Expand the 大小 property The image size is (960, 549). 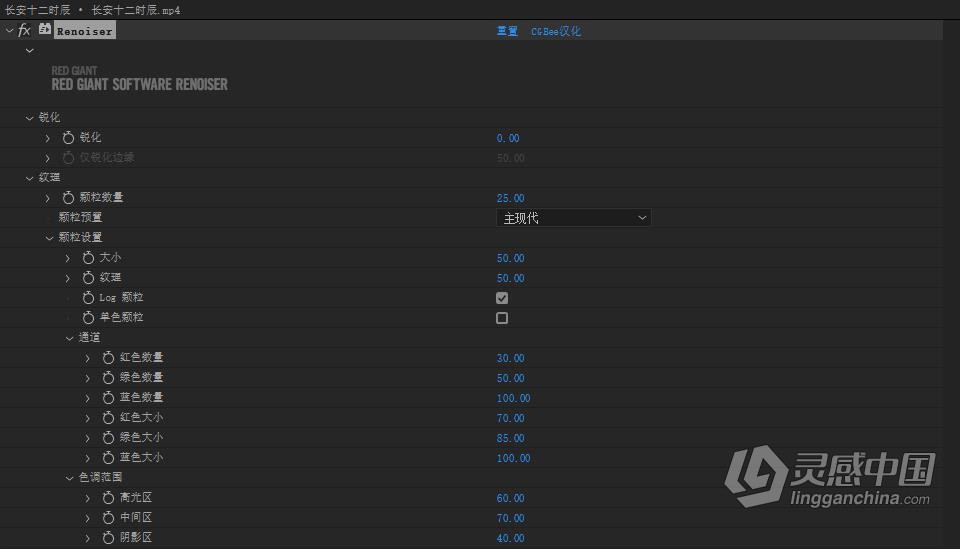coord(68,258)
